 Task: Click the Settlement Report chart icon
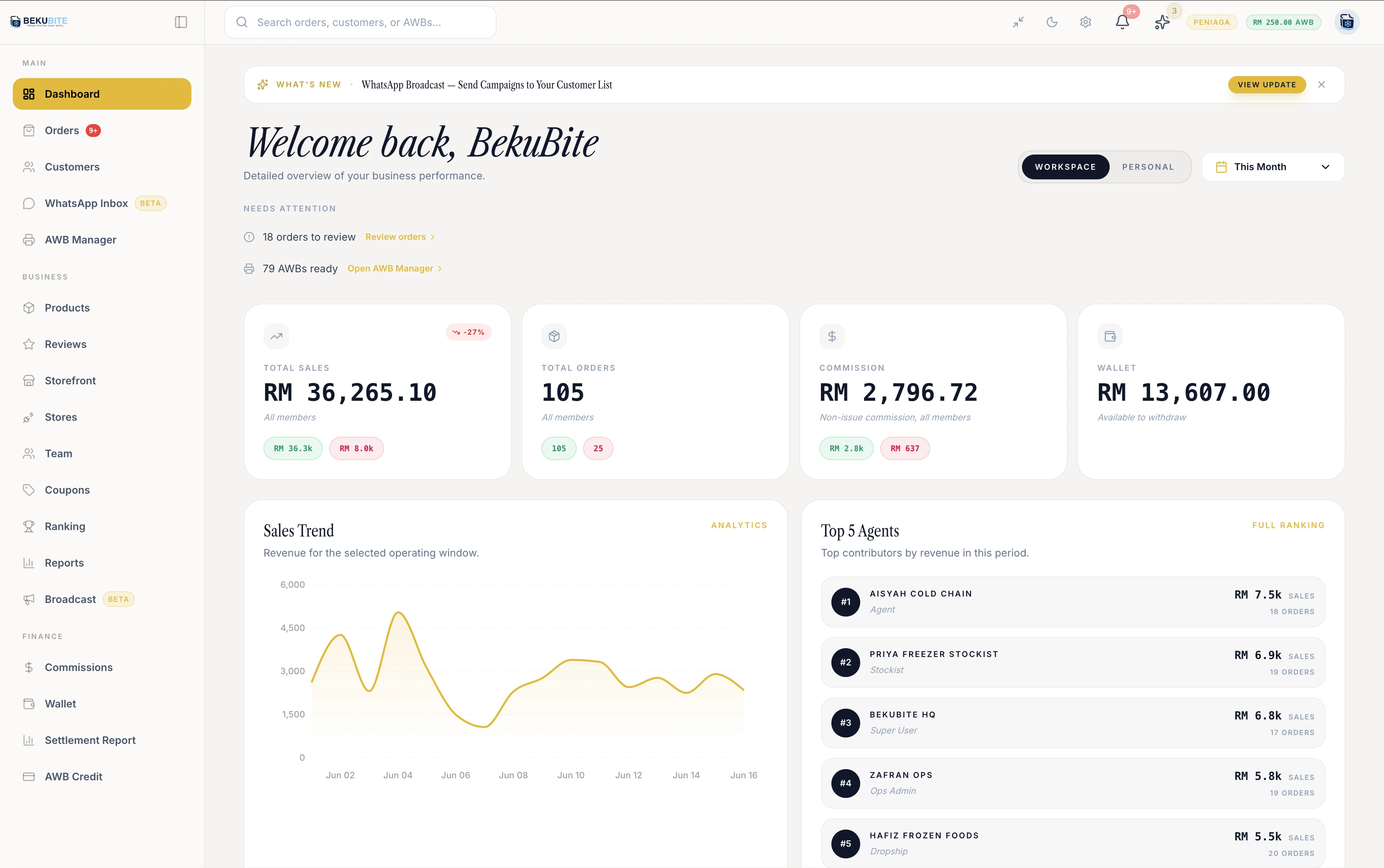29,740
